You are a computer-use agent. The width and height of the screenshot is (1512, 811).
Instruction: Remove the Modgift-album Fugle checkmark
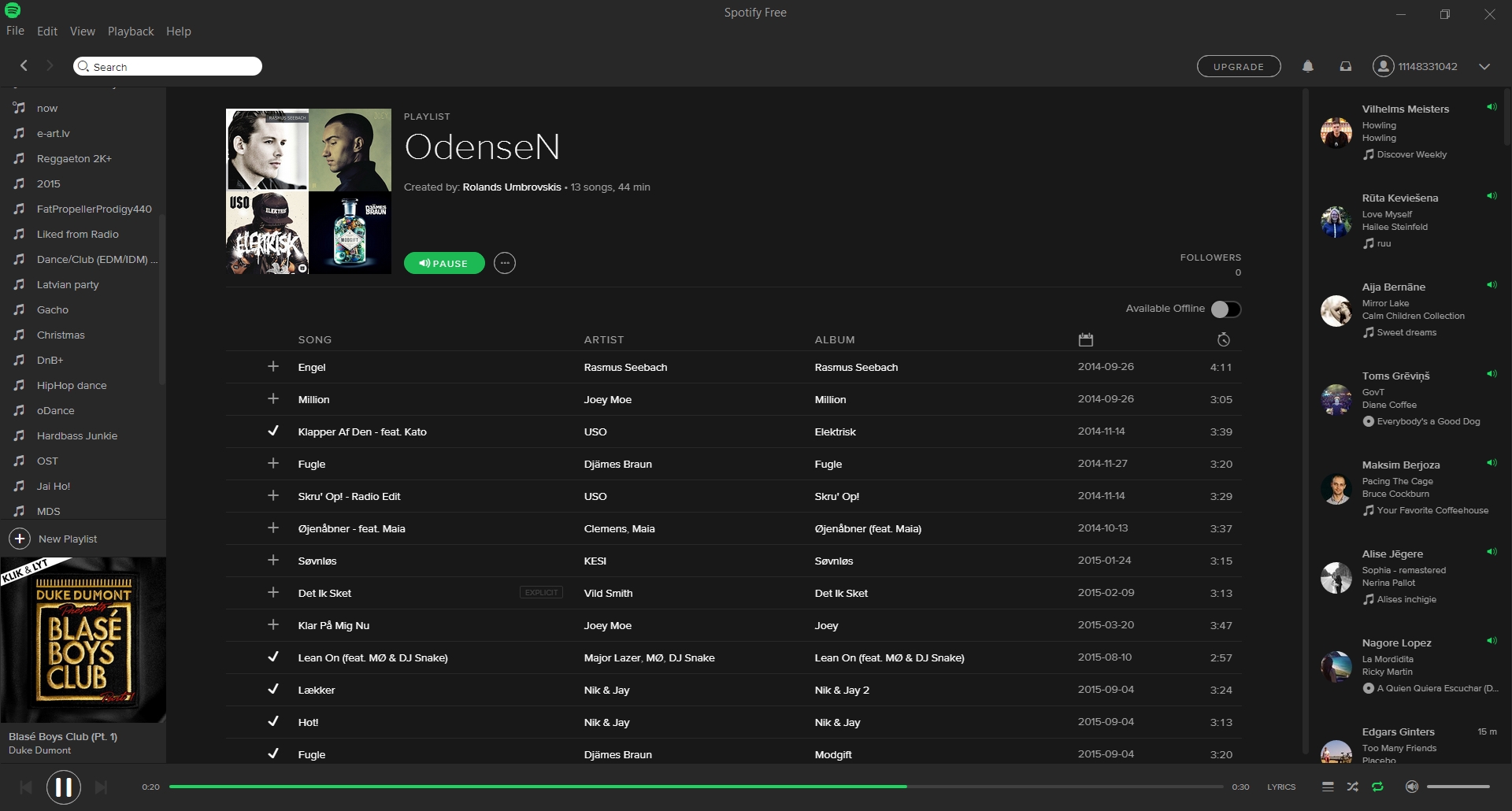point(273,754)
